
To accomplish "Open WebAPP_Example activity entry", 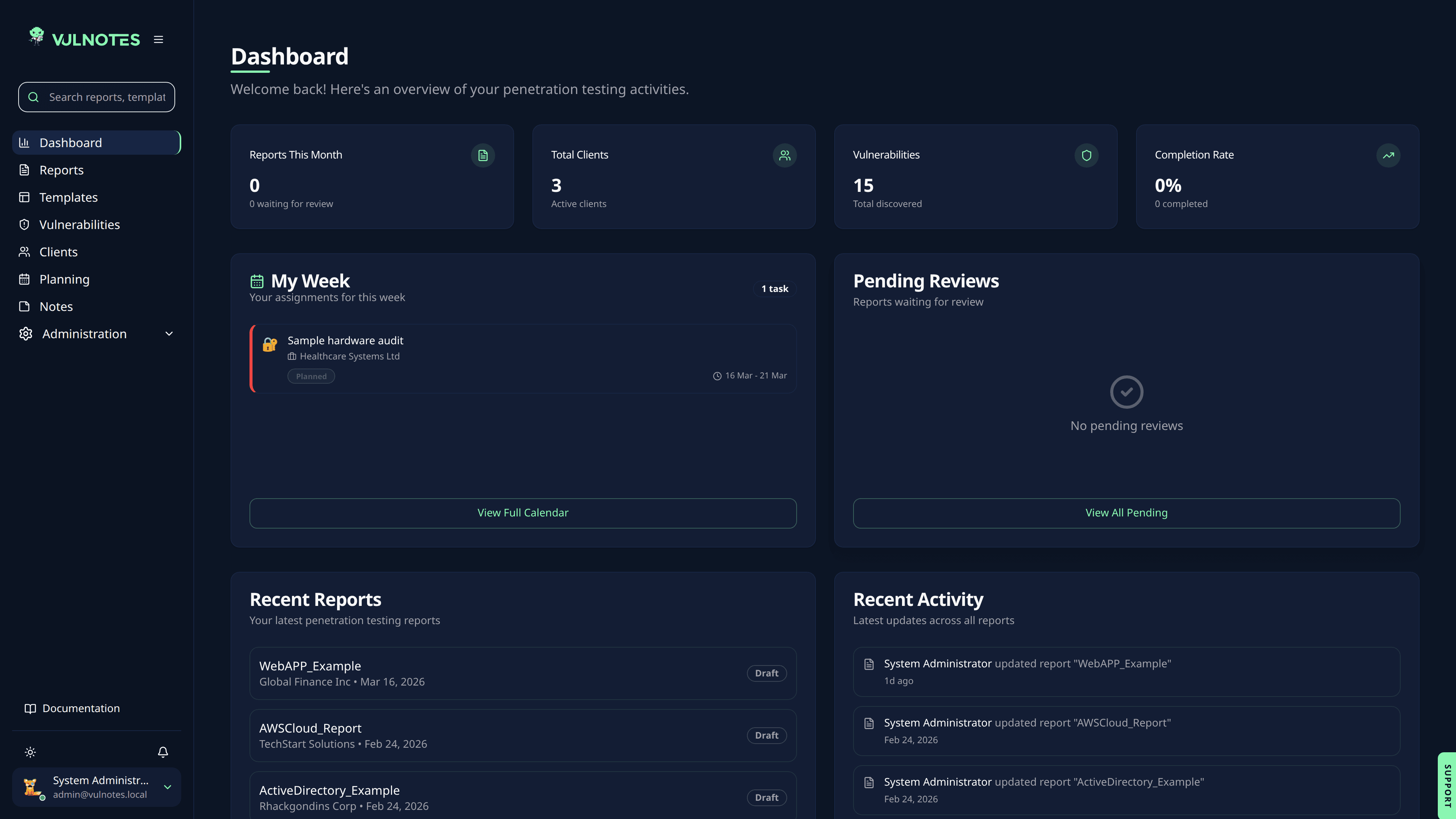I will 1127,672.
